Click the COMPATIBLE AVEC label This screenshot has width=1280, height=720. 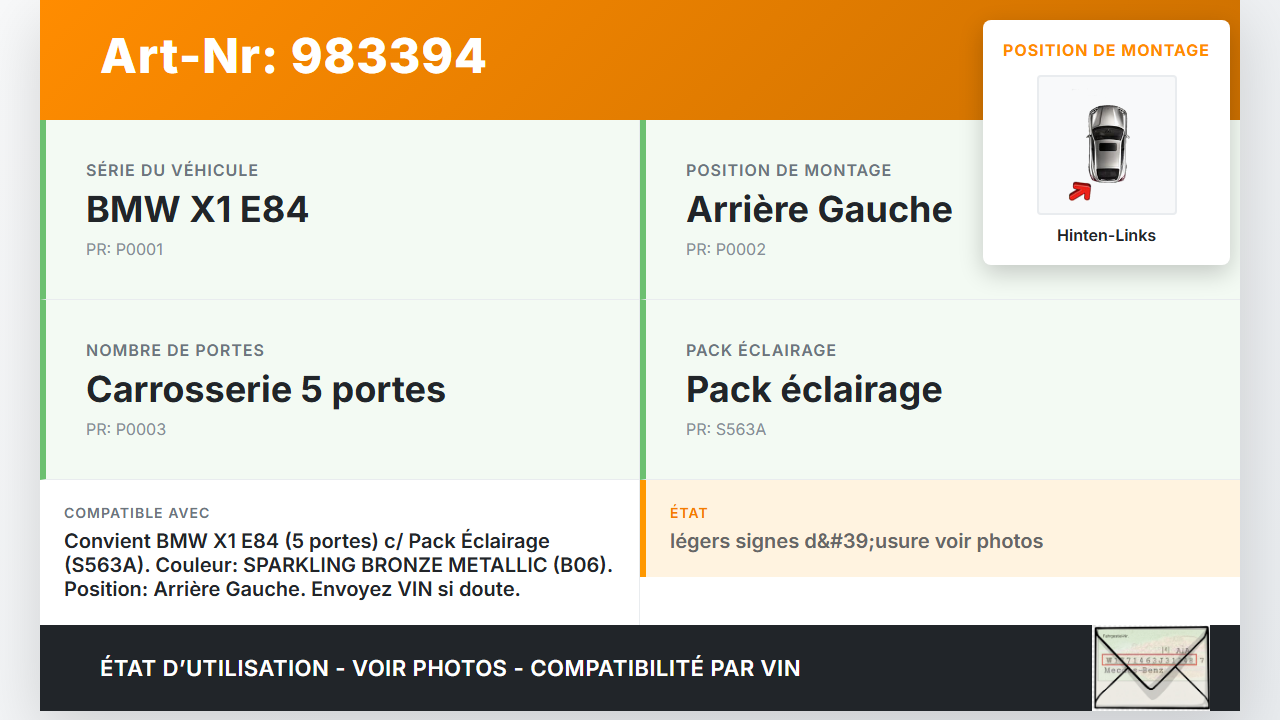coord(137,513)
